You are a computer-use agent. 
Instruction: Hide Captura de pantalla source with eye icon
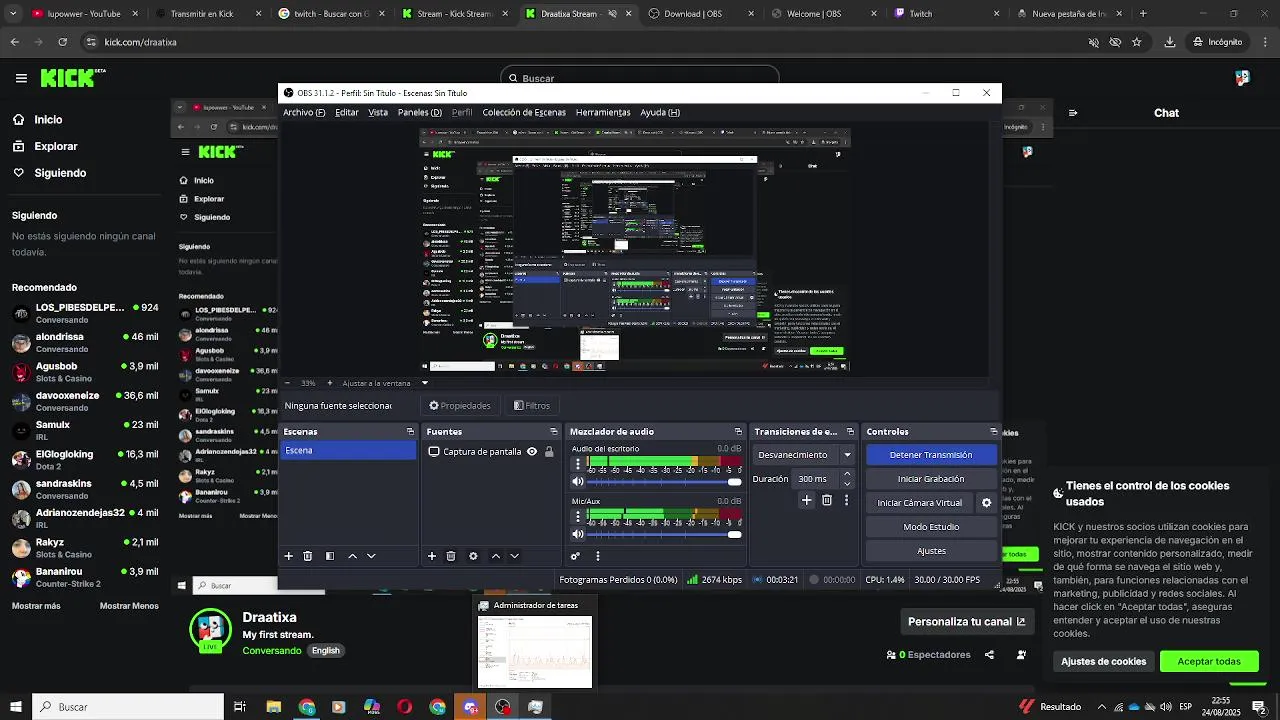(x=532, y=452)
